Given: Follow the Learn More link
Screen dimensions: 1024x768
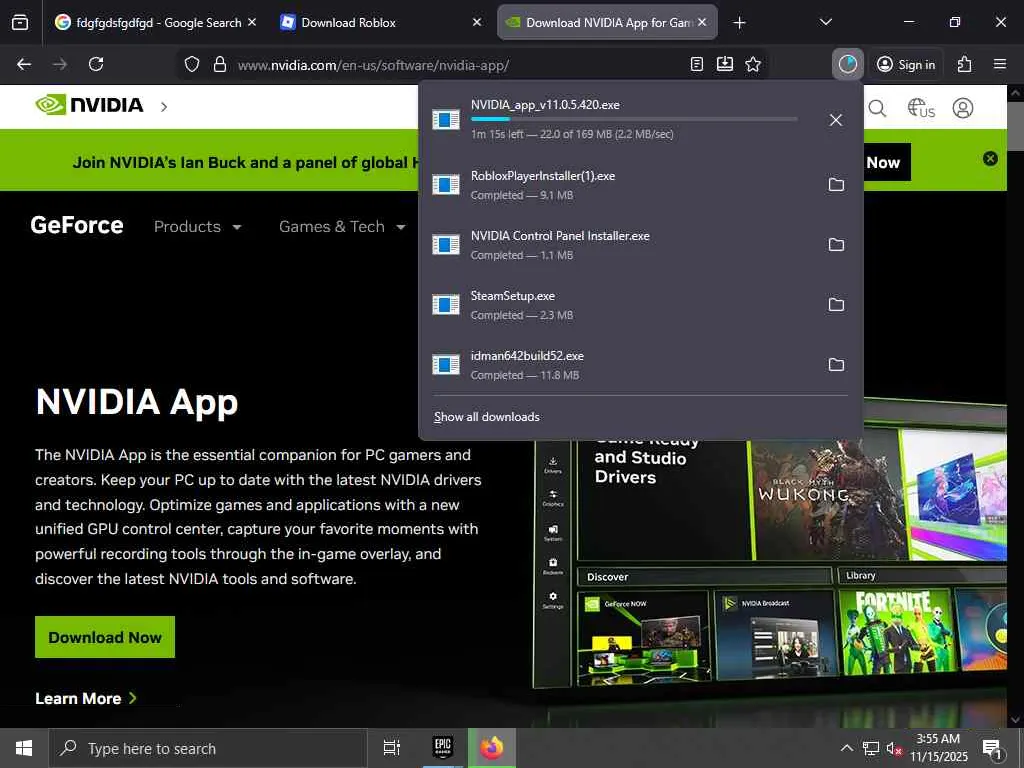Looking at the screenshot, I should (x=86, y=698).
